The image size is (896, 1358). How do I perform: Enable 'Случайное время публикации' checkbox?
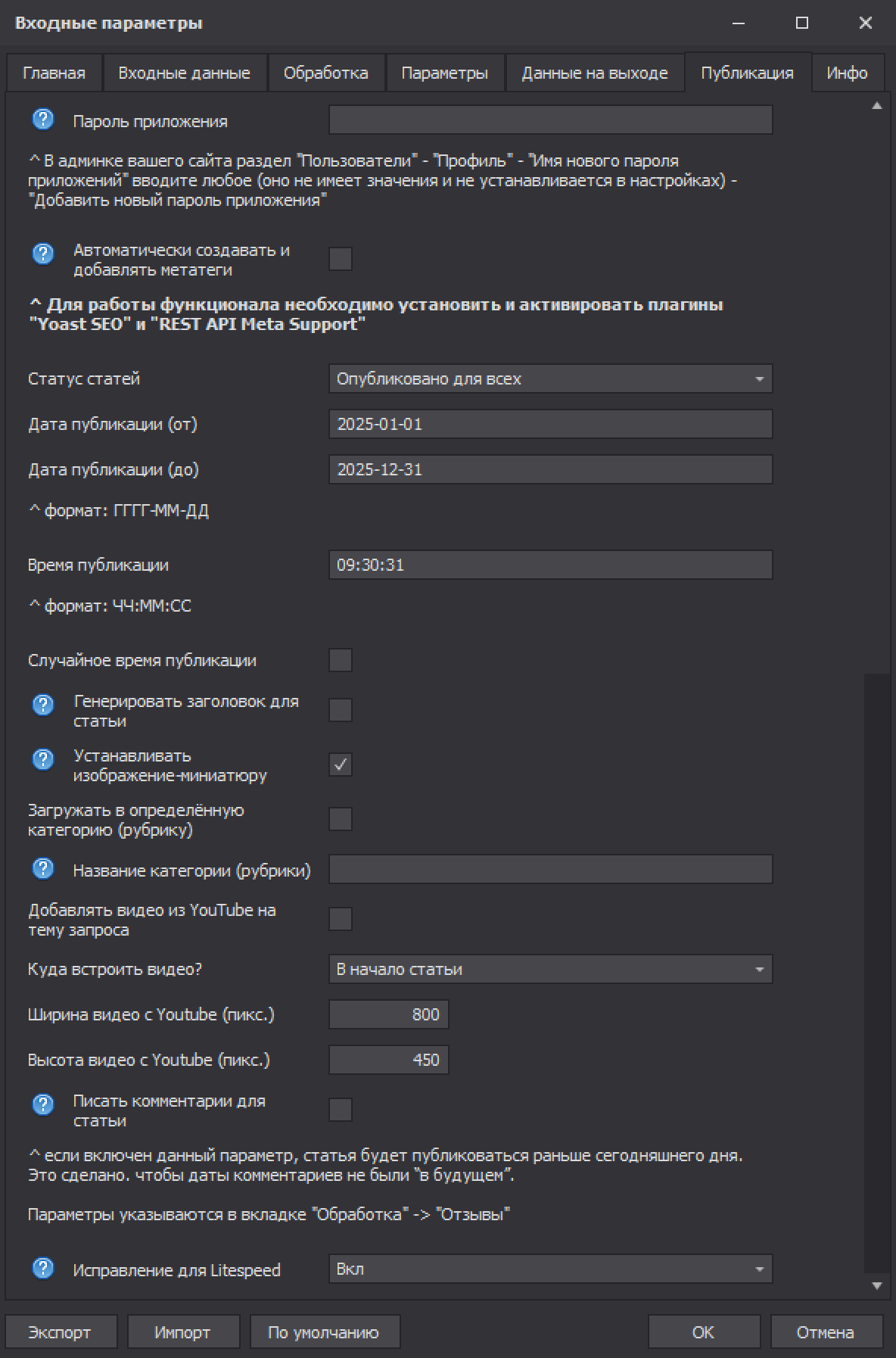[x=341, y=660]
